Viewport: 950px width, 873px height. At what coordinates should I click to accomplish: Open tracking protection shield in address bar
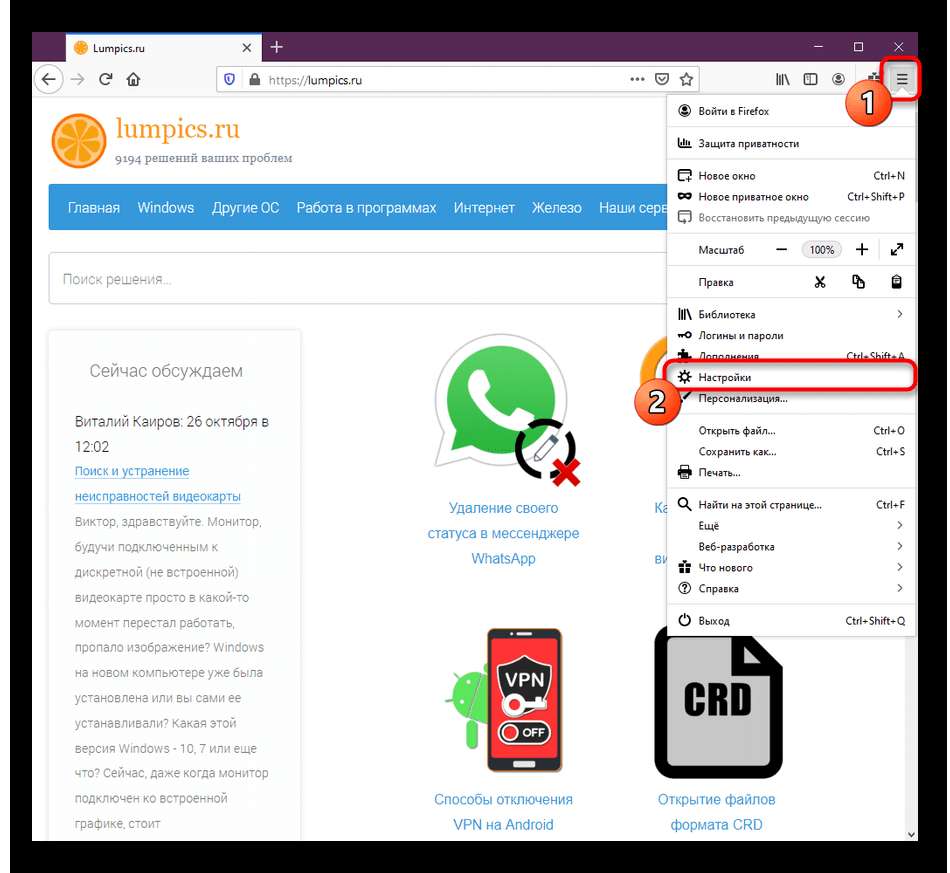pos(230,79)
